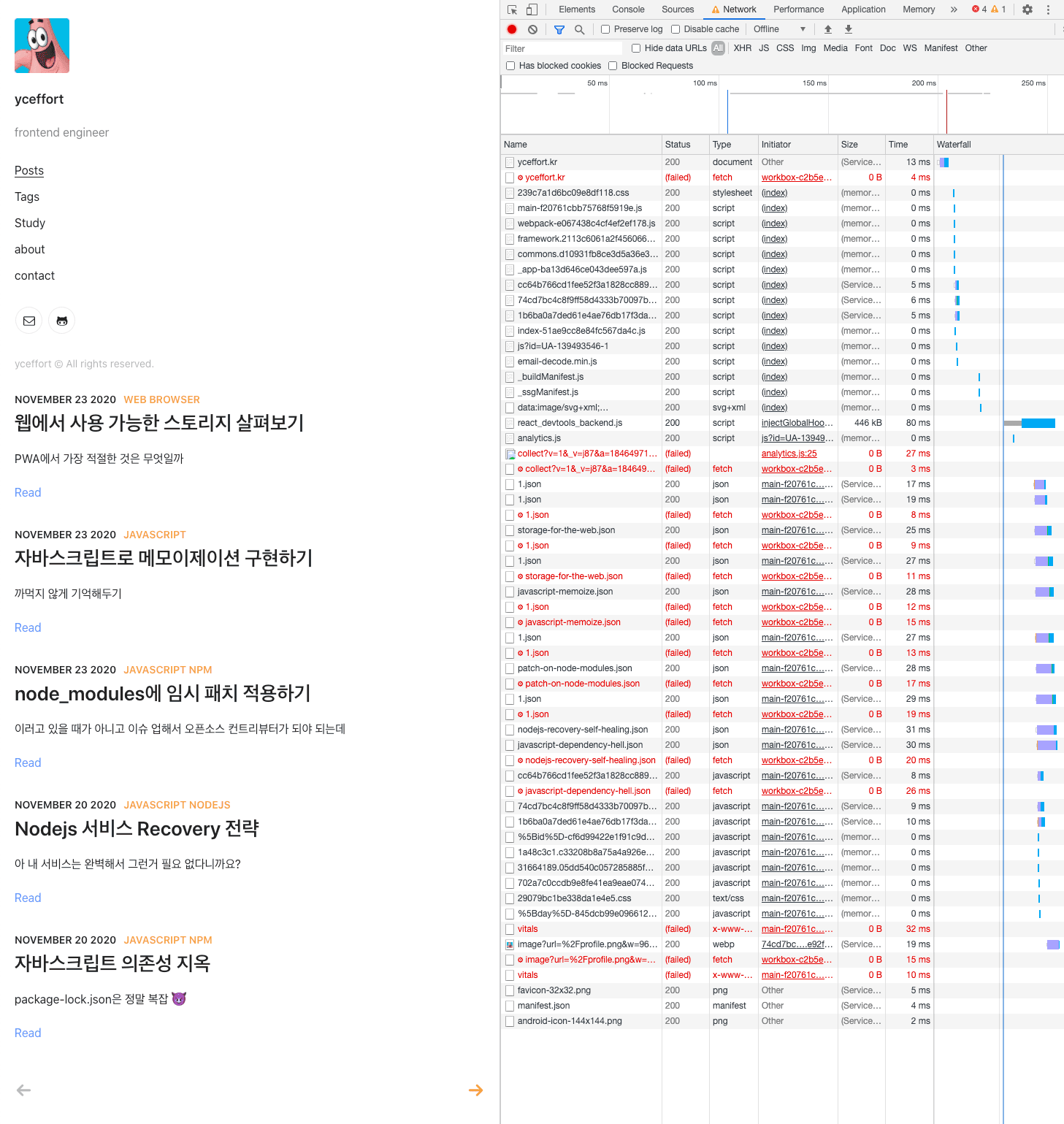The width and height of the screenshot is (1064, 1124).
Task: Open the Nodejs 서비스 Recovery 전략 title
Action: pos(137,828)
